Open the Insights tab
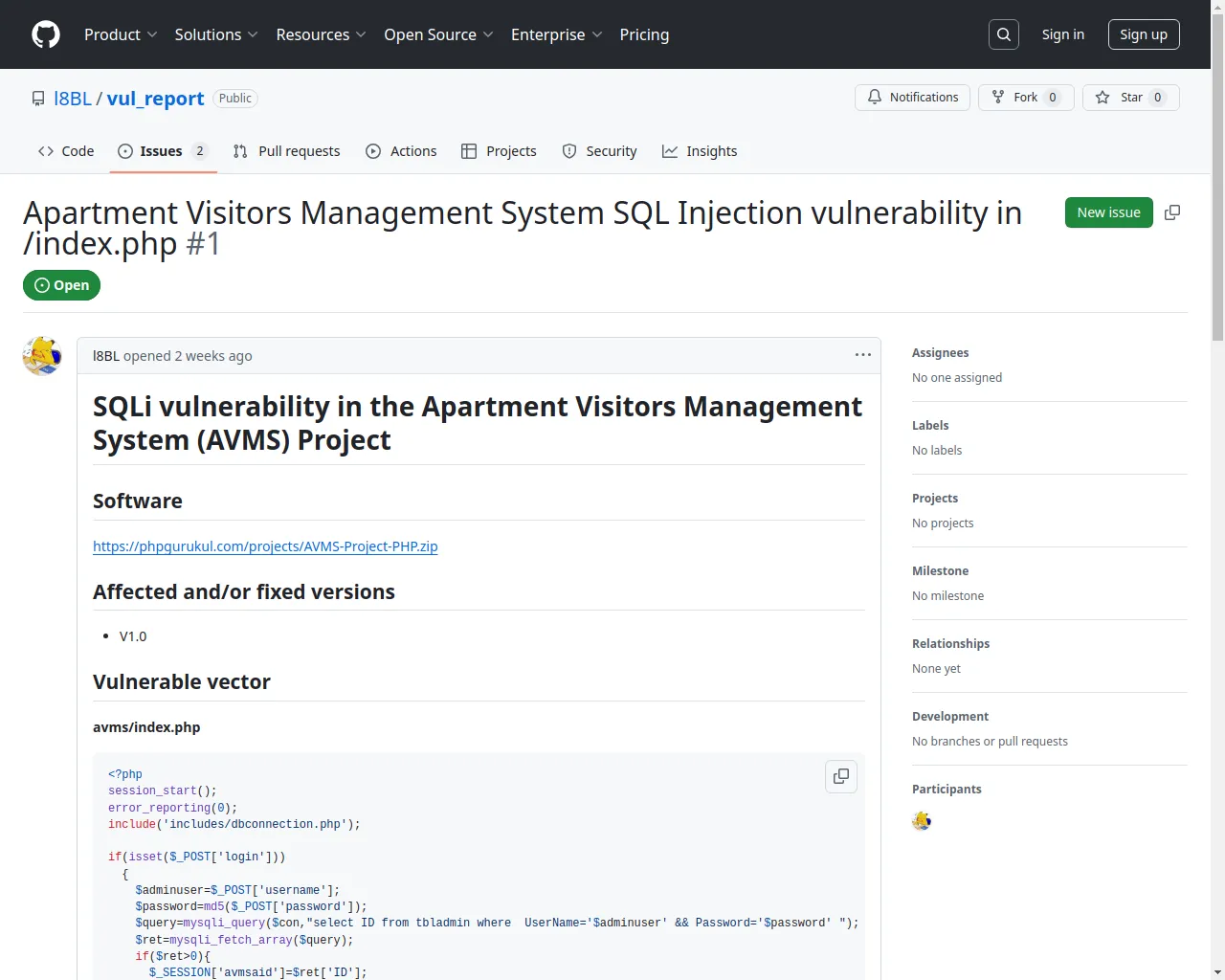 [700, 151]
